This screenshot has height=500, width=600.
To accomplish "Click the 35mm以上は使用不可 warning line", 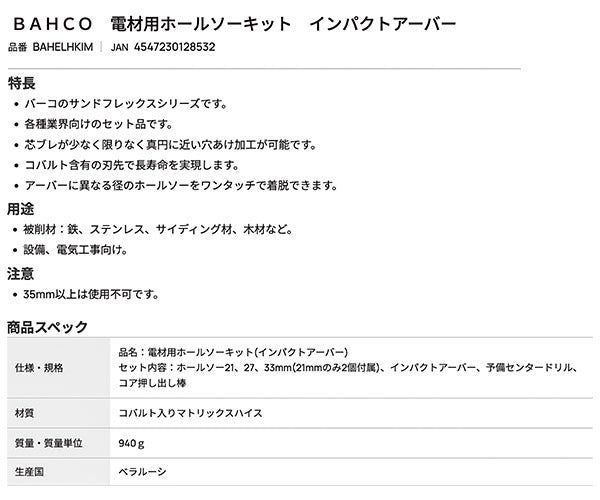I will click(x=90, y=295).
